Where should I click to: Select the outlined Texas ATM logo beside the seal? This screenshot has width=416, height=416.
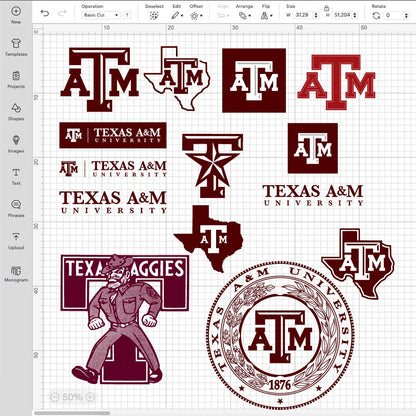(x=358, y=263)
